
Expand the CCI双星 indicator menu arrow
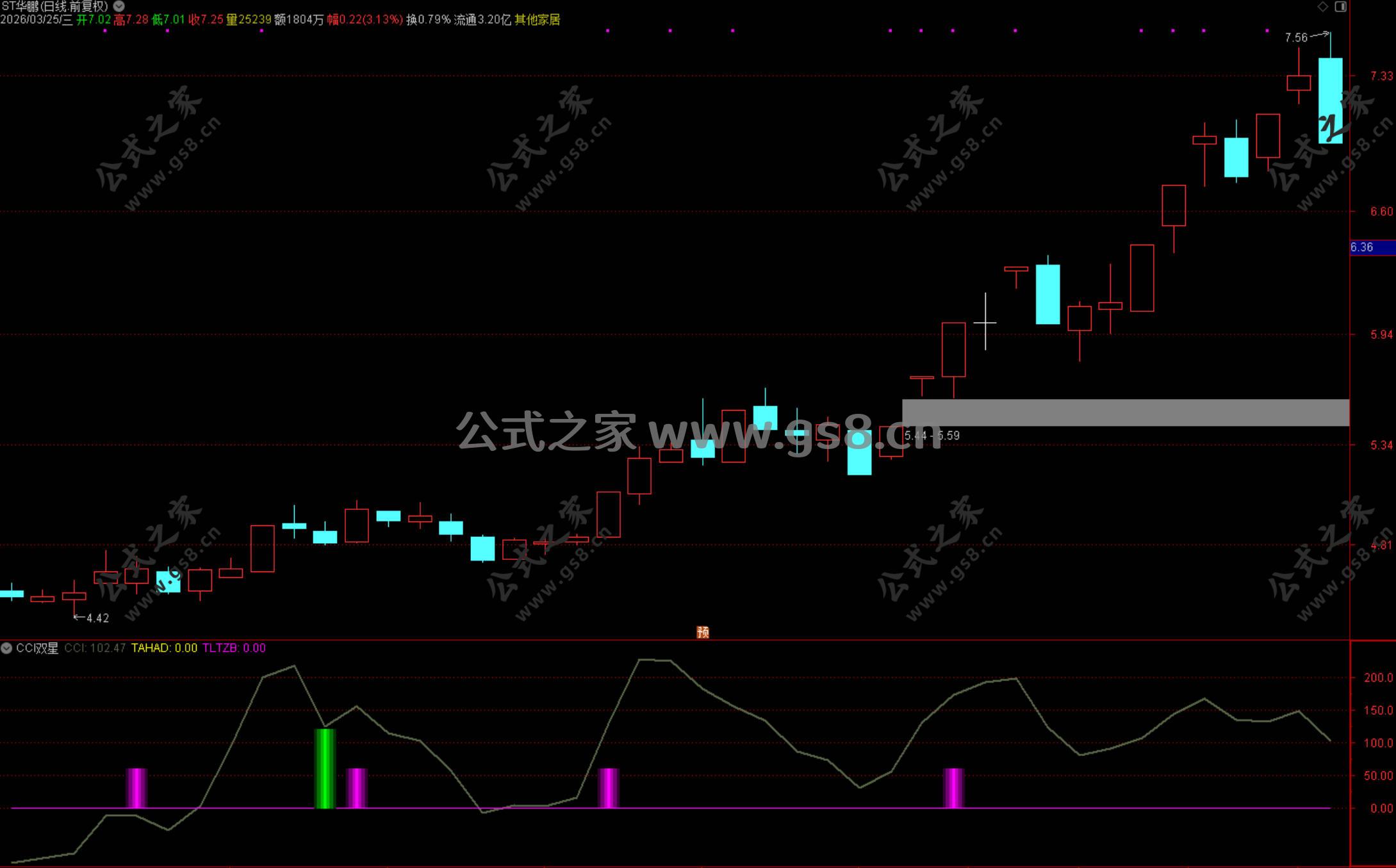[x=6, y=648]
